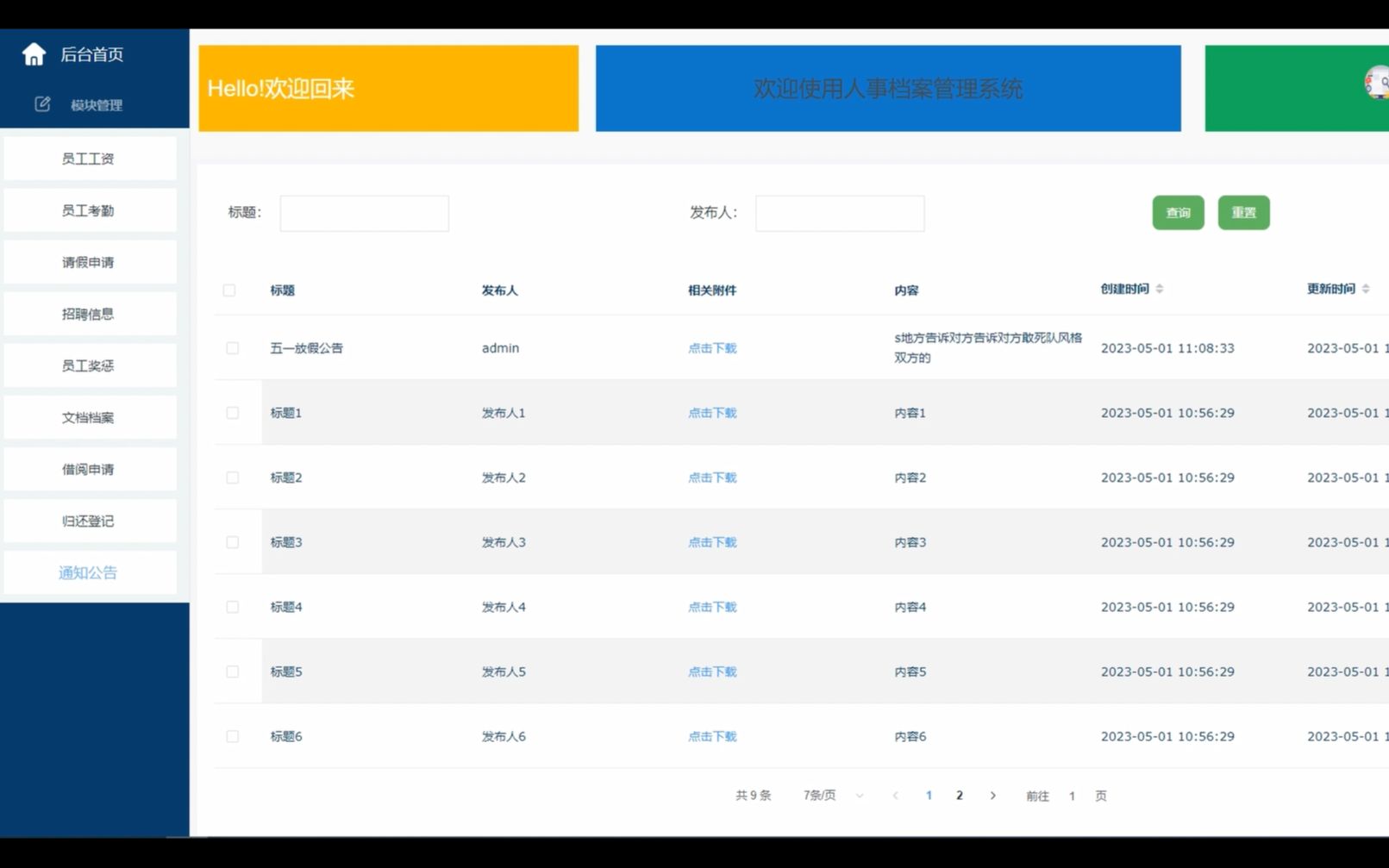This screenshot has height=868, width=1389.
Task: Focus the 发布人 search input field
Action: click(x=840, y=213)
